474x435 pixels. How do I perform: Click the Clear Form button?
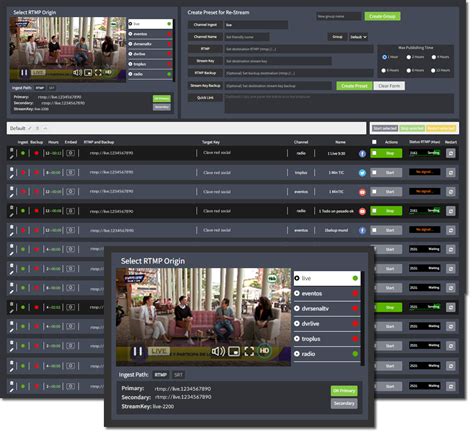point(389,86)
